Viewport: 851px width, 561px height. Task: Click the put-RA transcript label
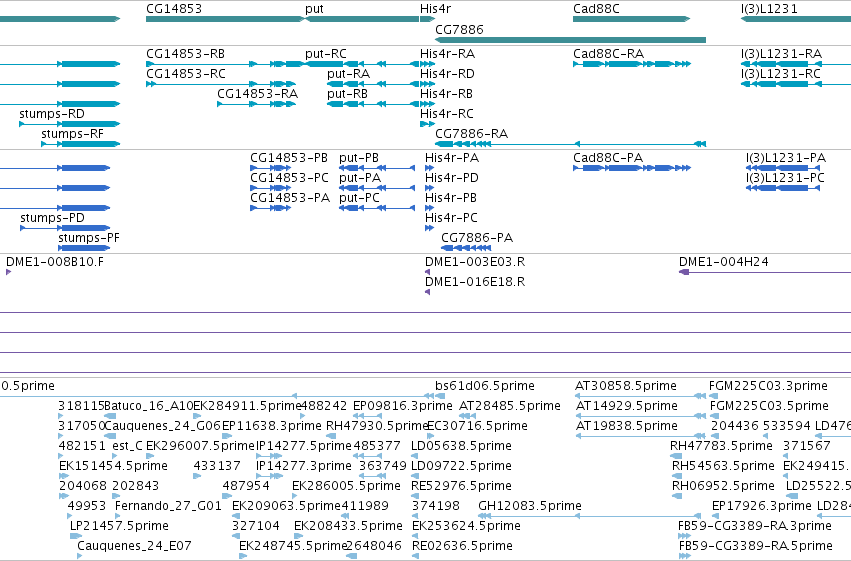pyautogui.click(x=348, y=74)
